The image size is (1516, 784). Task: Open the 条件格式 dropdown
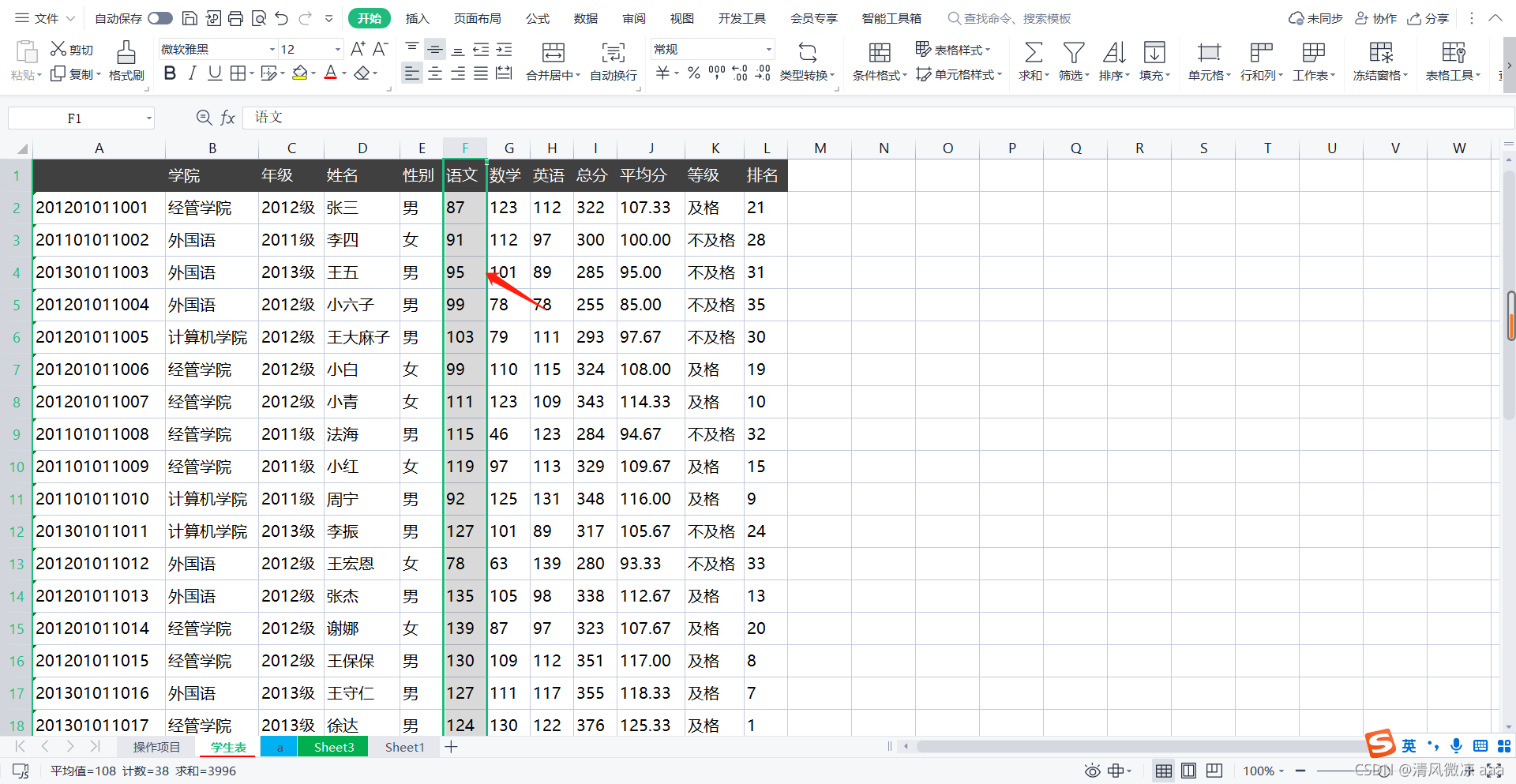880,62
